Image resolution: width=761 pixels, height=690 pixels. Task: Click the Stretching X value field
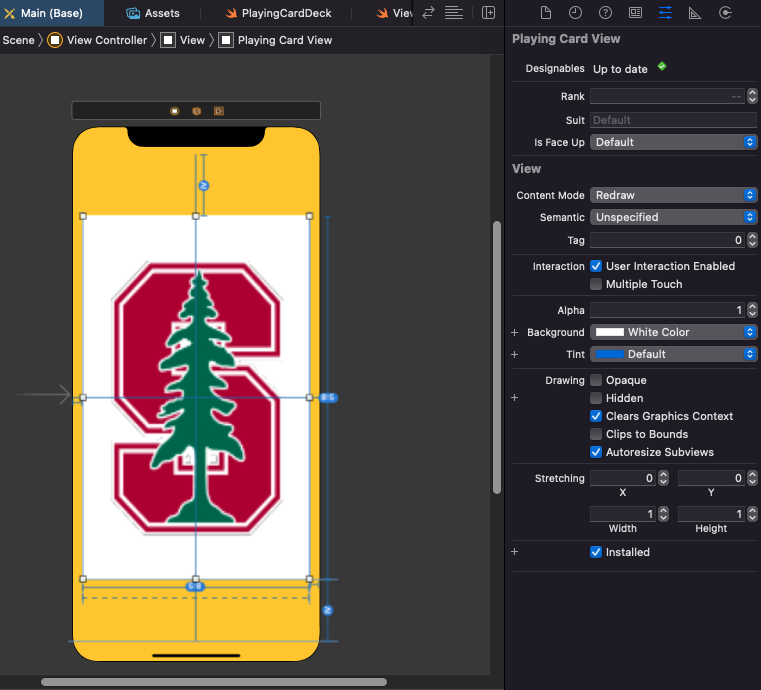coord(623,478)
